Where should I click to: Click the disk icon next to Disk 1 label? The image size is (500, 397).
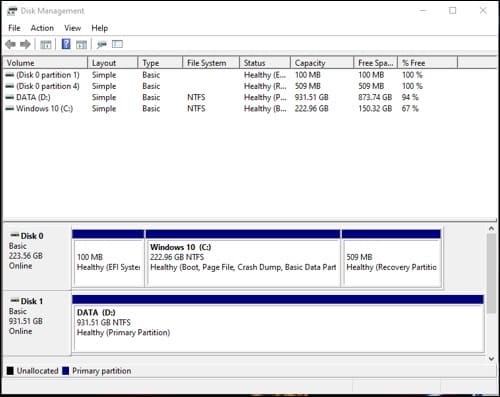point(15,301)
